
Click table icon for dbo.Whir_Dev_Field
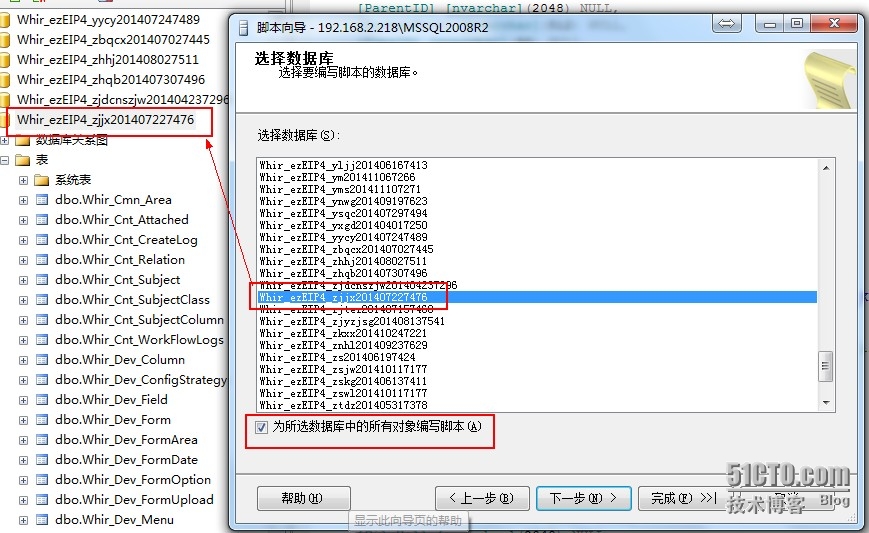(42, 399)
